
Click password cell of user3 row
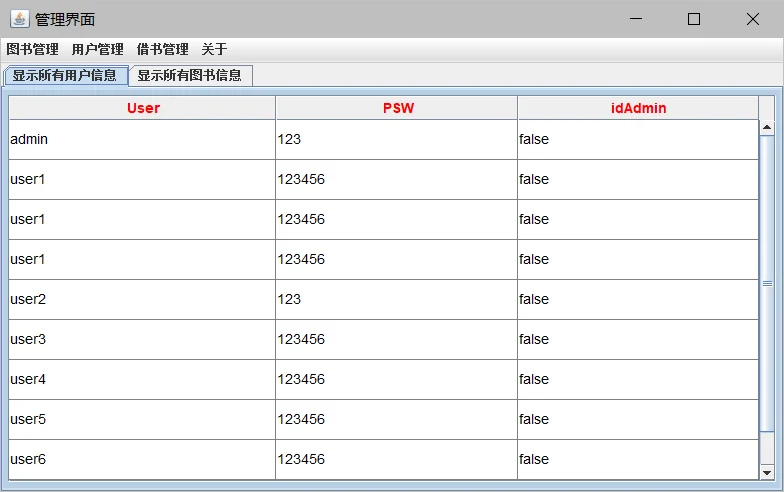[x=397, y=340]
